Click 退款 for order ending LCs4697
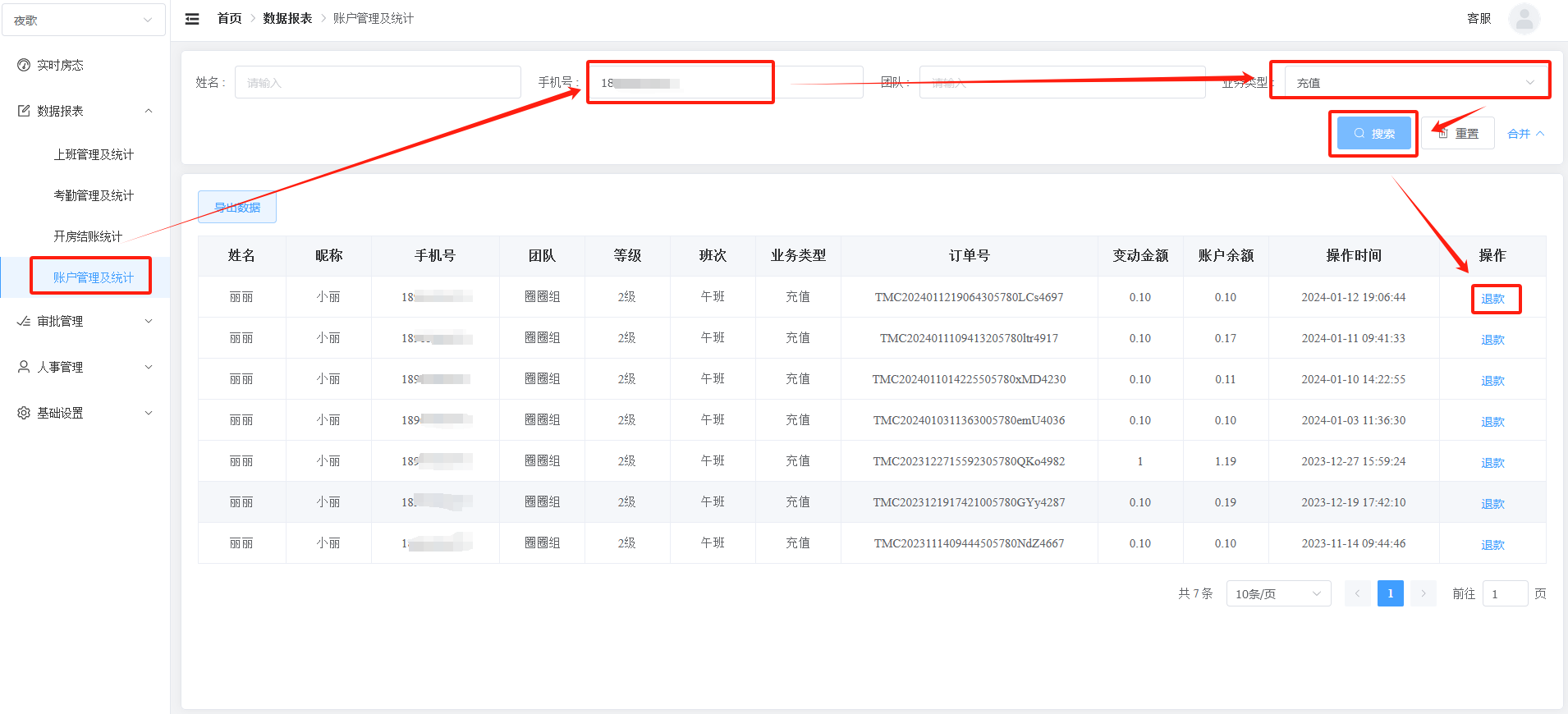This screenshot has width=1568, height=714. (x=1492, y=299)
